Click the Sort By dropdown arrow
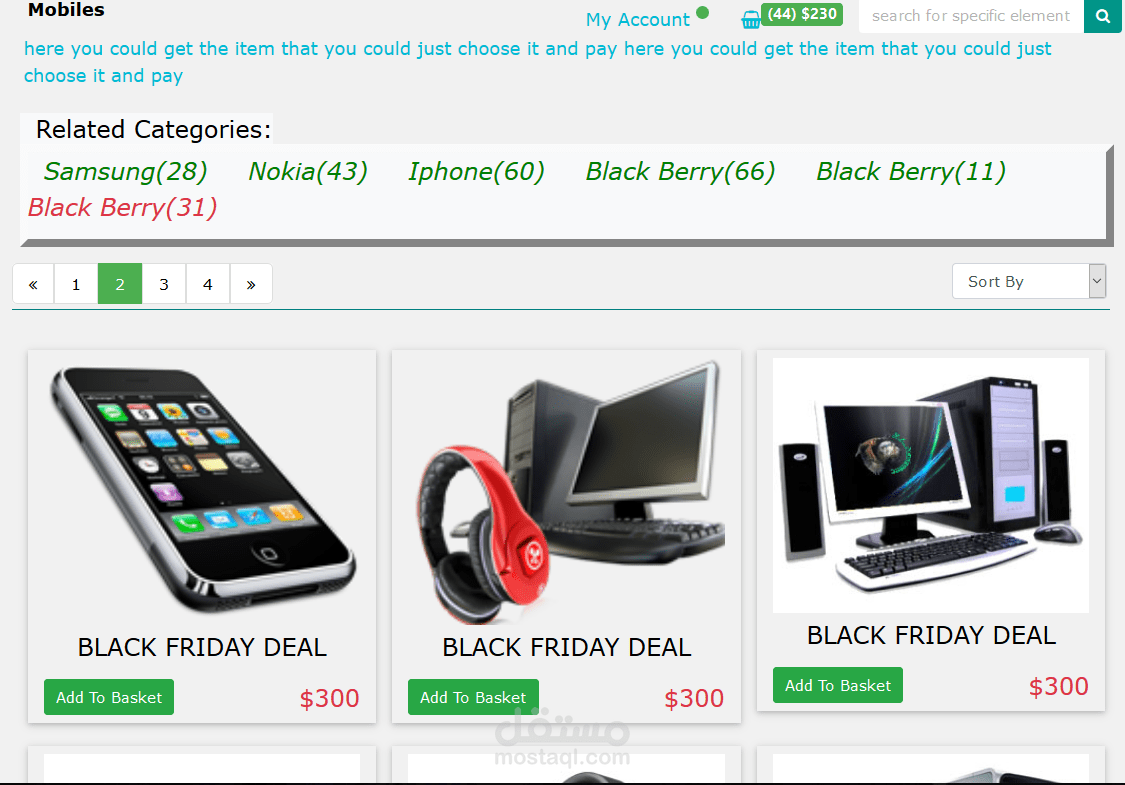1125x785 pixels. click(x=1097, y=281)
